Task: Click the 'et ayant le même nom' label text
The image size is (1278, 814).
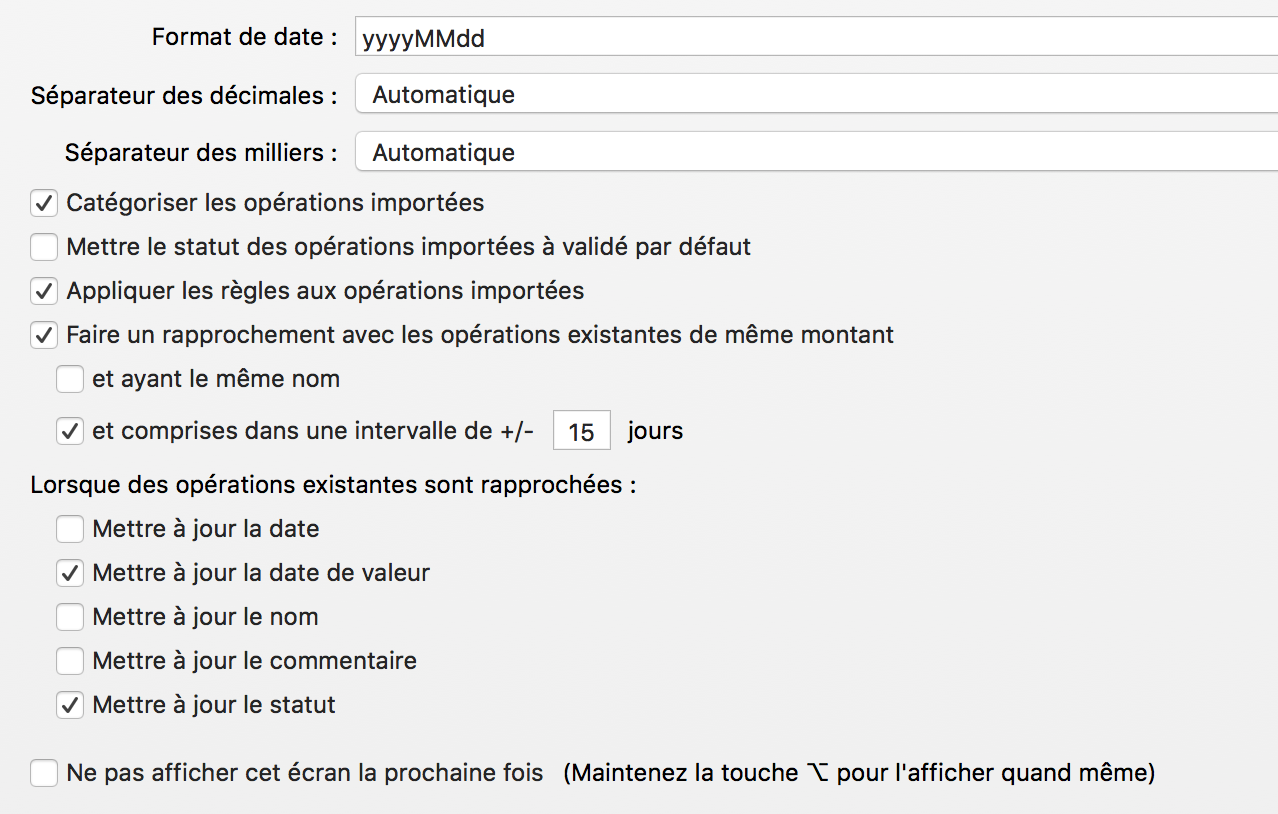Action: pyautogui.click(x=216, y=379)
